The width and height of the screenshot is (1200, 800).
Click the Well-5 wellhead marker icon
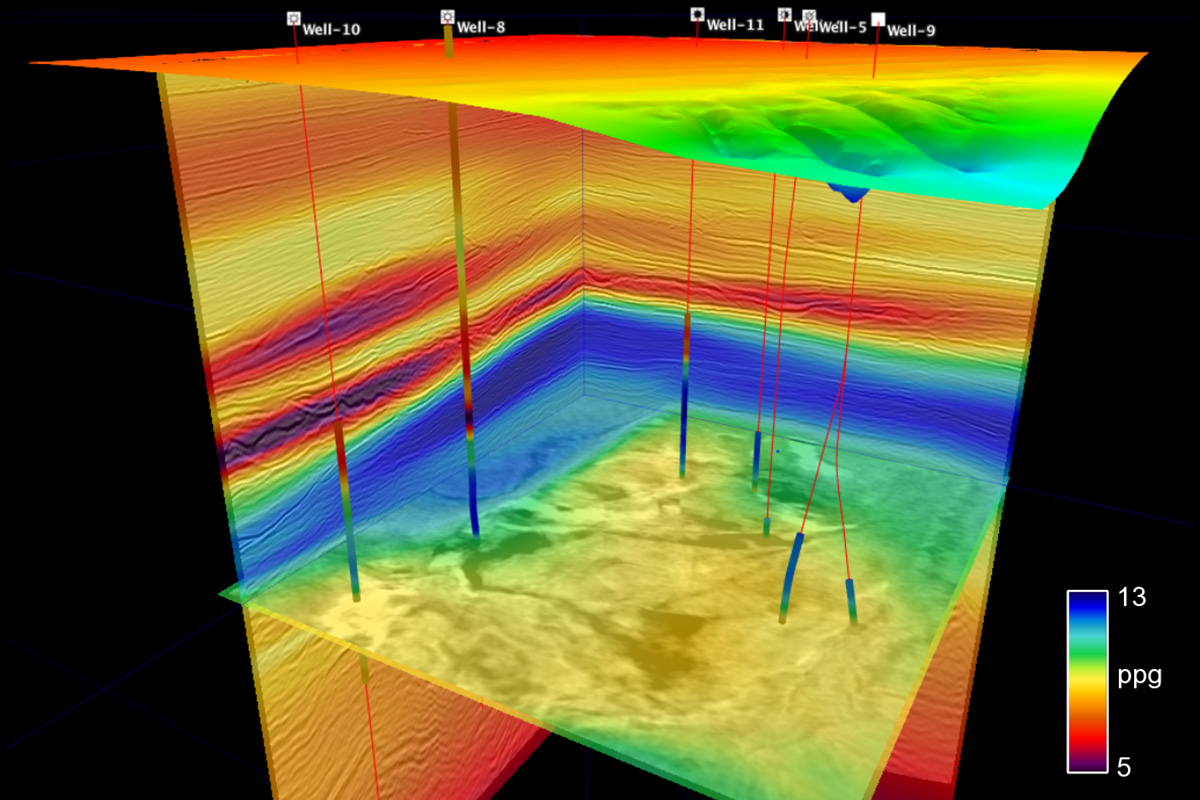pyautogui.click(x=810, y=17)
